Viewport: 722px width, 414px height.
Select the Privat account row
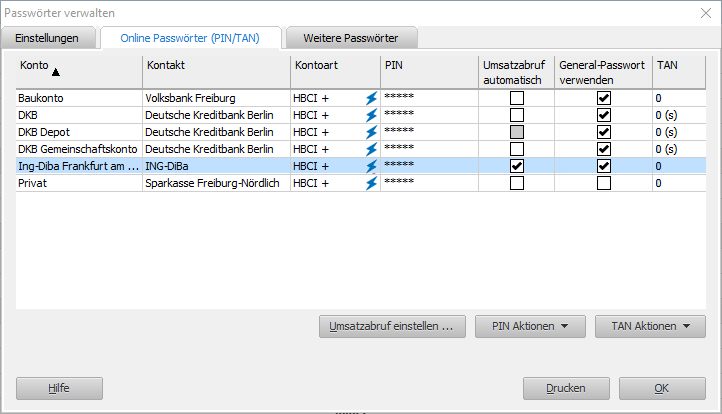[x=80, y=183]
